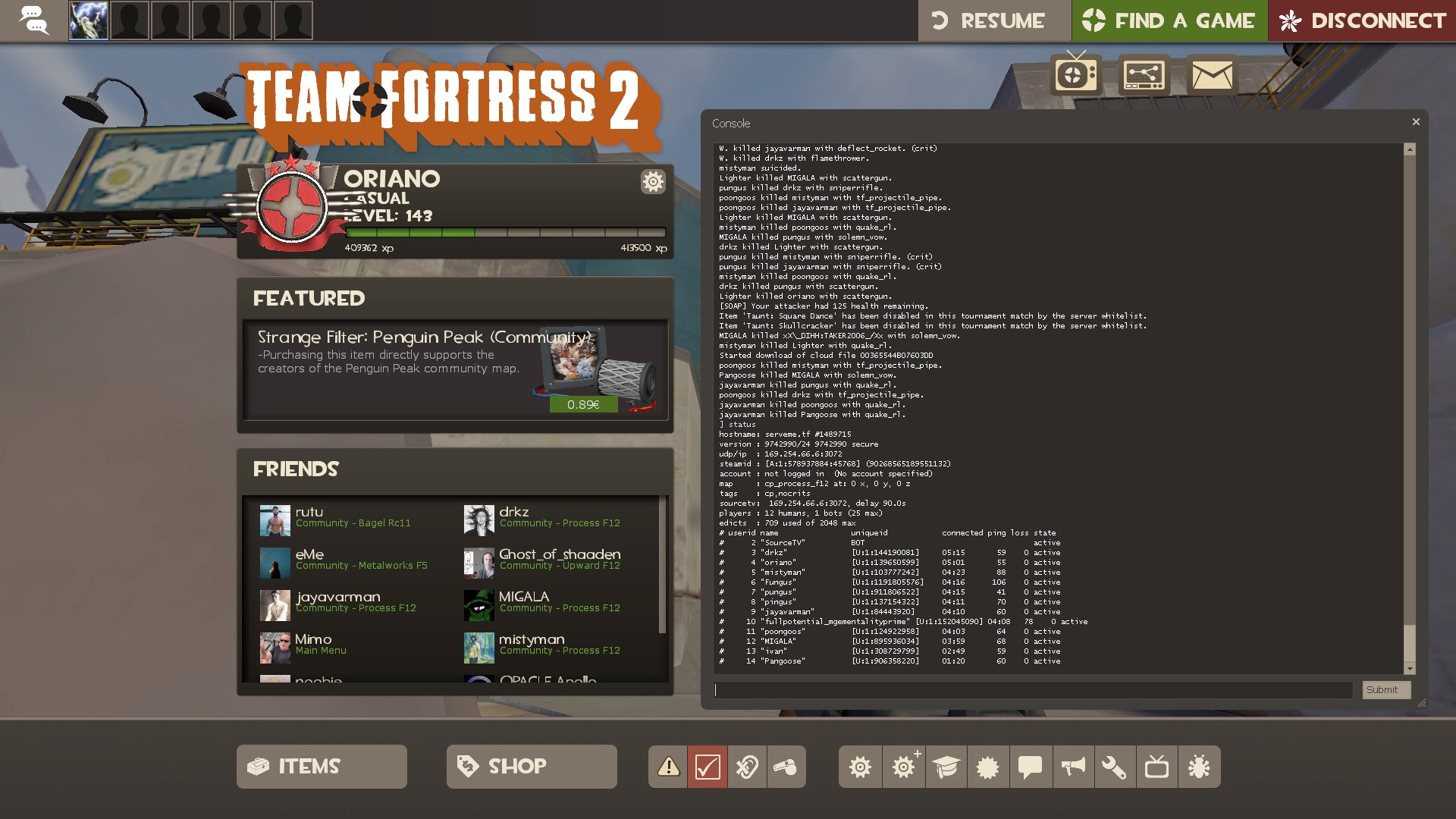Open the speech bubble comments icon
The height and width of the screenshot is (819, 1456).
1030,767
